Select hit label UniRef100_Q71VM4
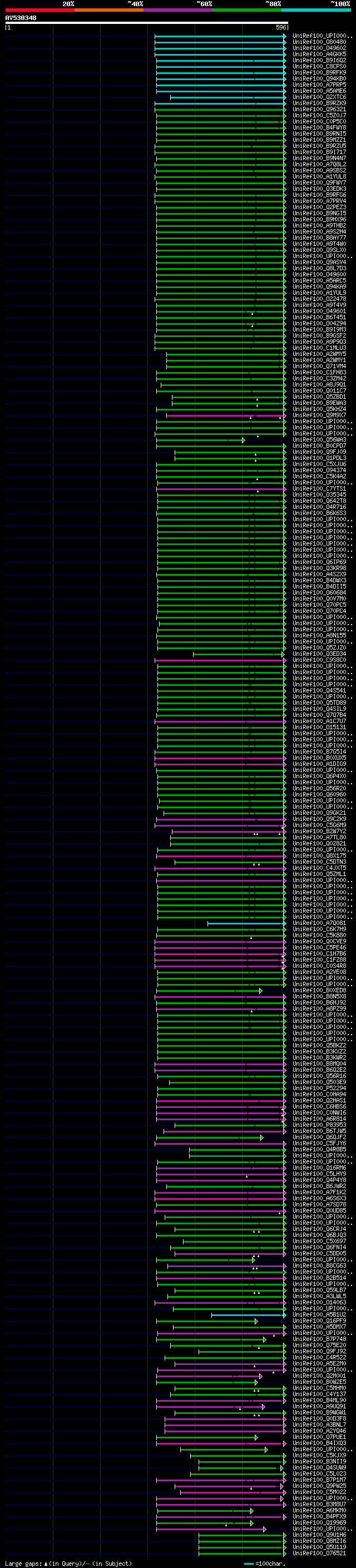 (319, 367)
